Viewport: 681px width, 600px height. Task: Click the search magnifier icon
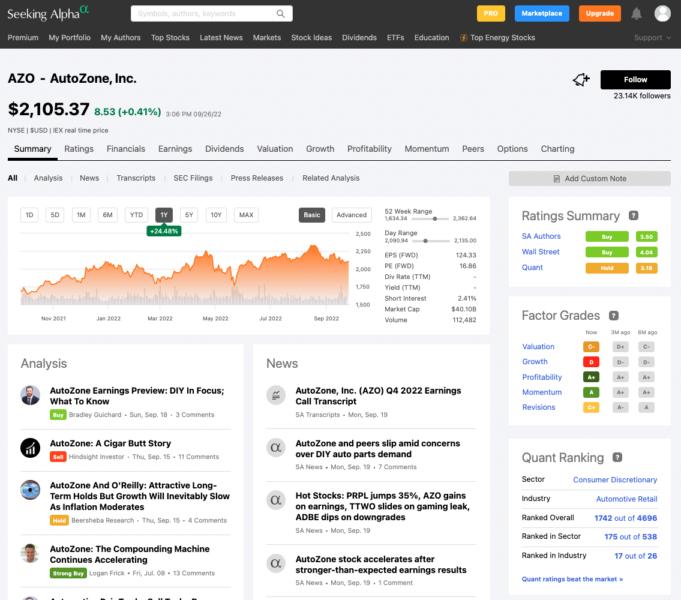(281, 13)
